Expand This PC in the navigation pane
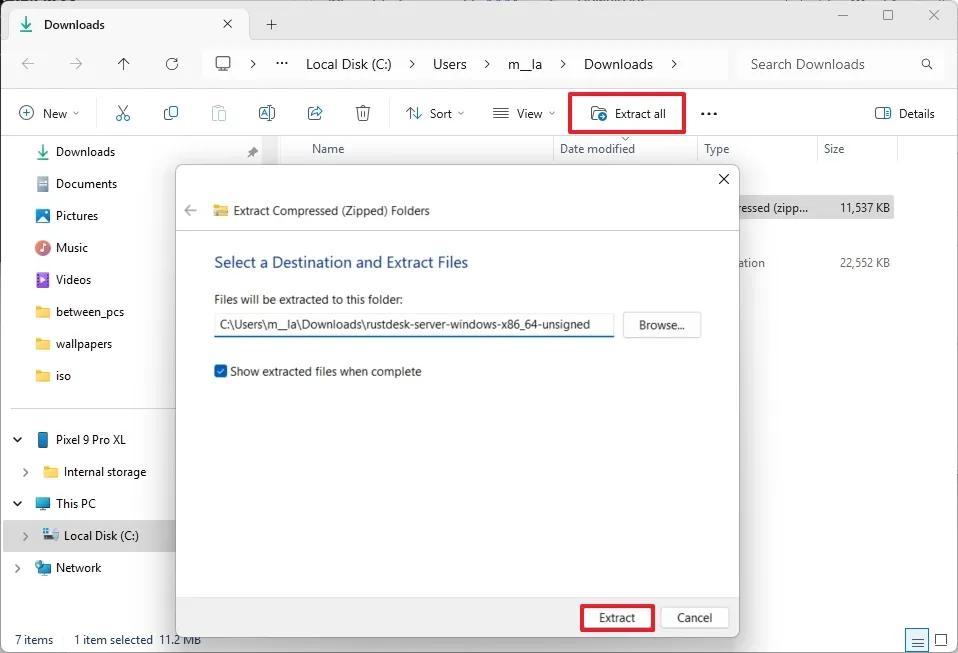This screenshot has height=653, width=958. 16,503
